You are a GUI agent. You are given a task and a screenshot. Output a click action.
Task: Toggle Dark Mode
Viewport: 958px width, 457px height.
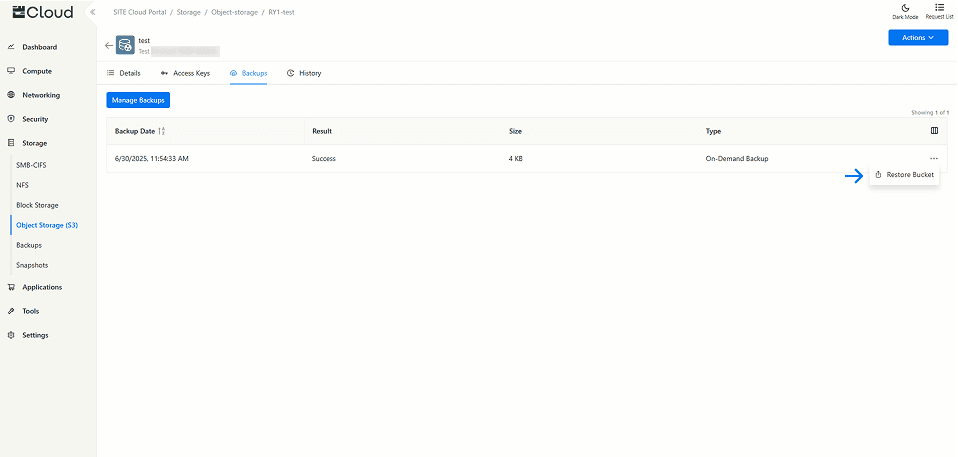click(904, 11)
